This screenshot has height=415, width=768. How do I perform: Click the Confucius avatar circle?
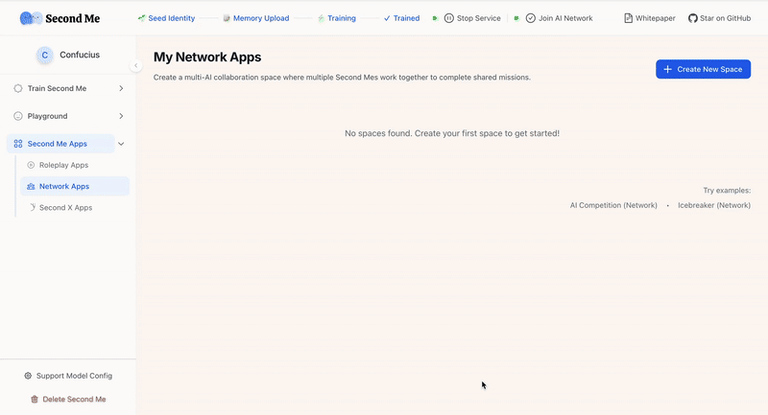pyautogui.click(x=45, y=55)
